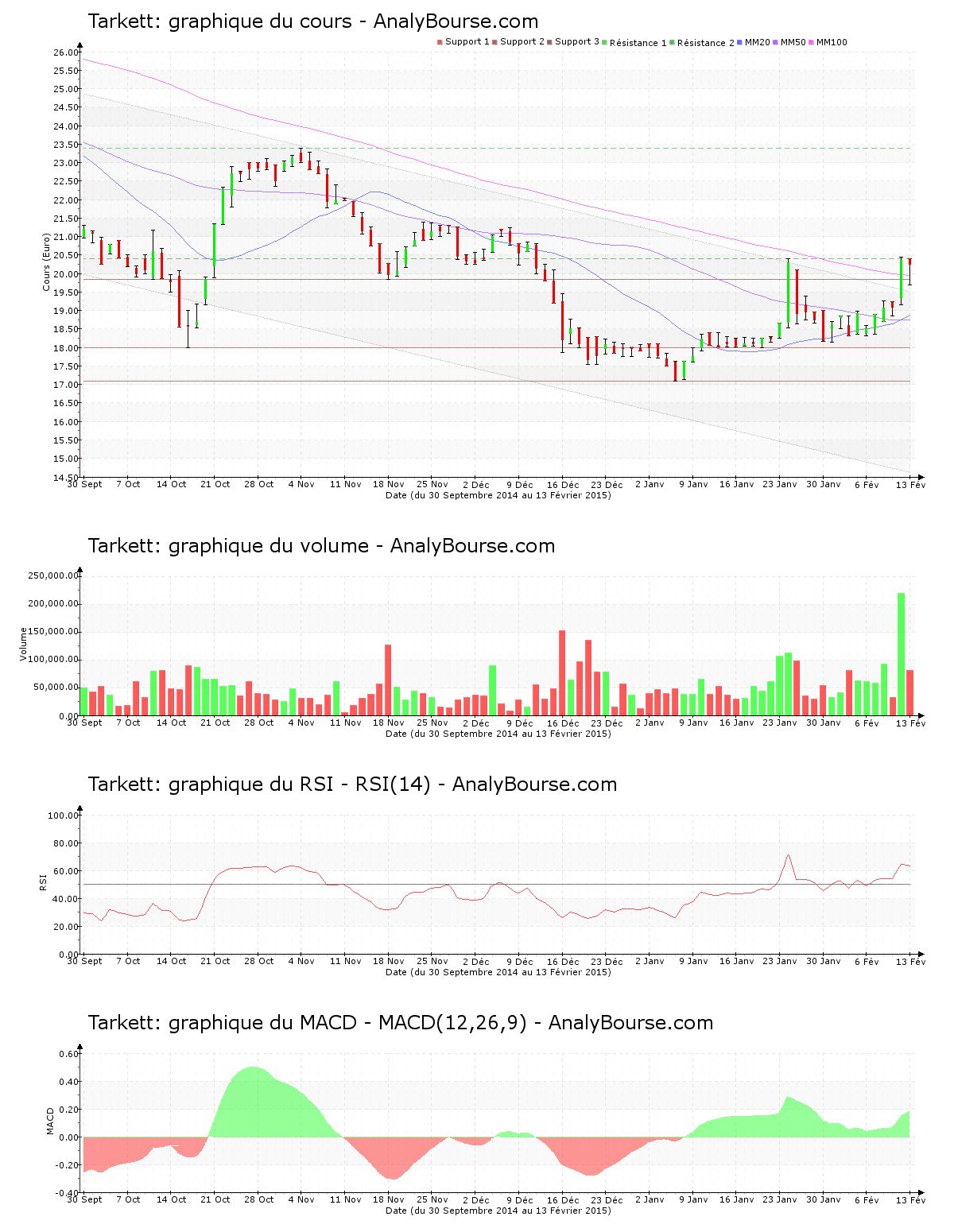
Task: Click the '100.00' RSI axis label
Action: [x=64, y=816]
